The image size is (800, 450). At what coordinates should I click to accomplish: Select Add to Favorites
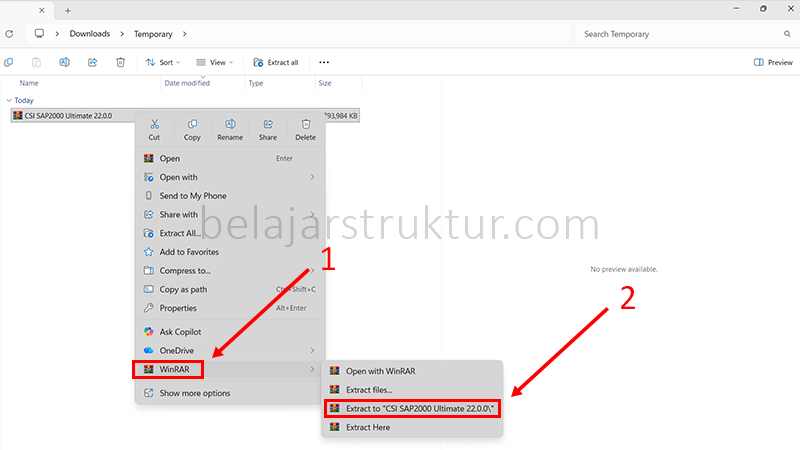[230, 252]
